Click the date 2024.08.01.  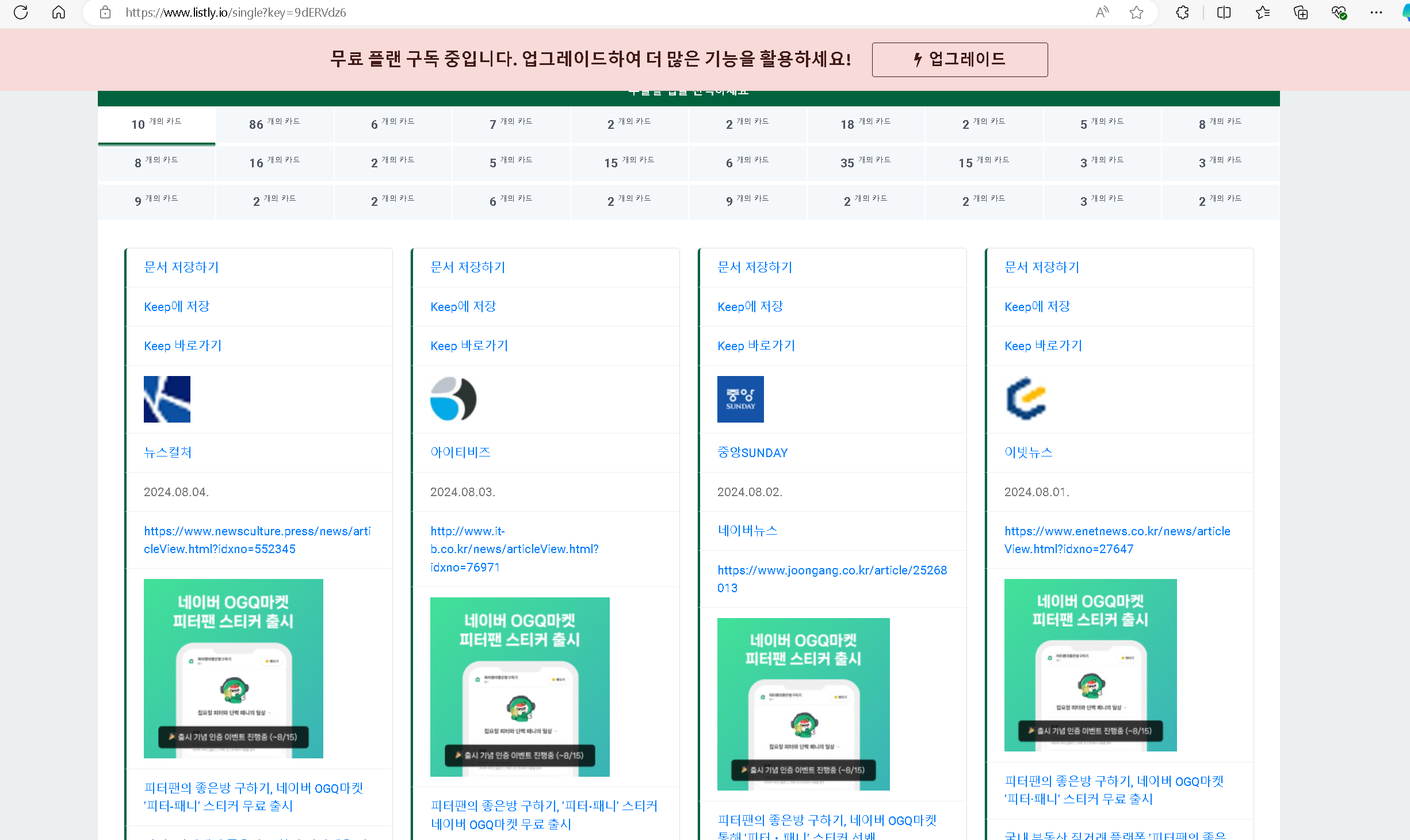coord(1037,492)
